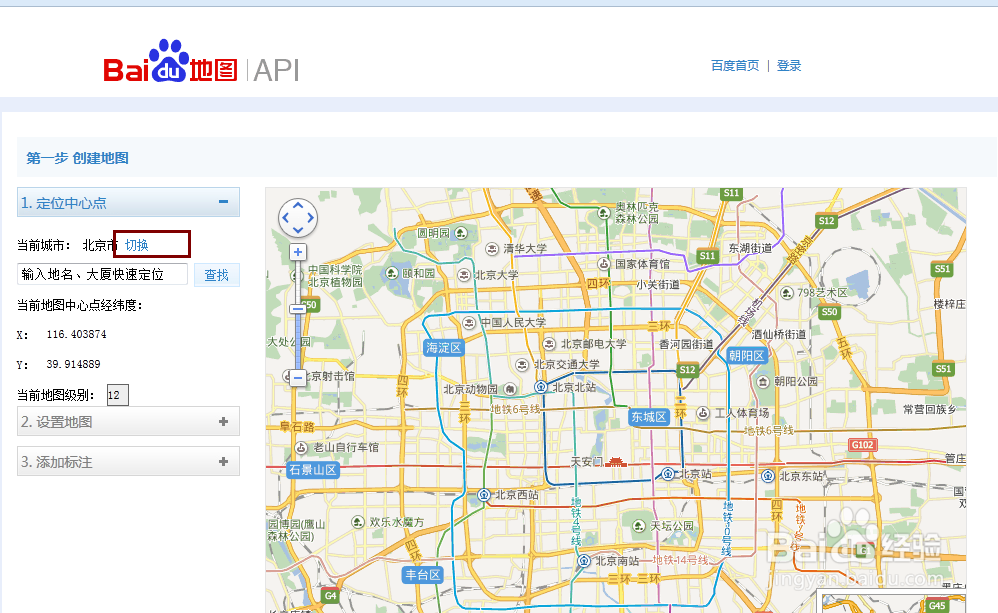
Task: Click the 北京大学 university icon
Action: [x=465, y=275]
